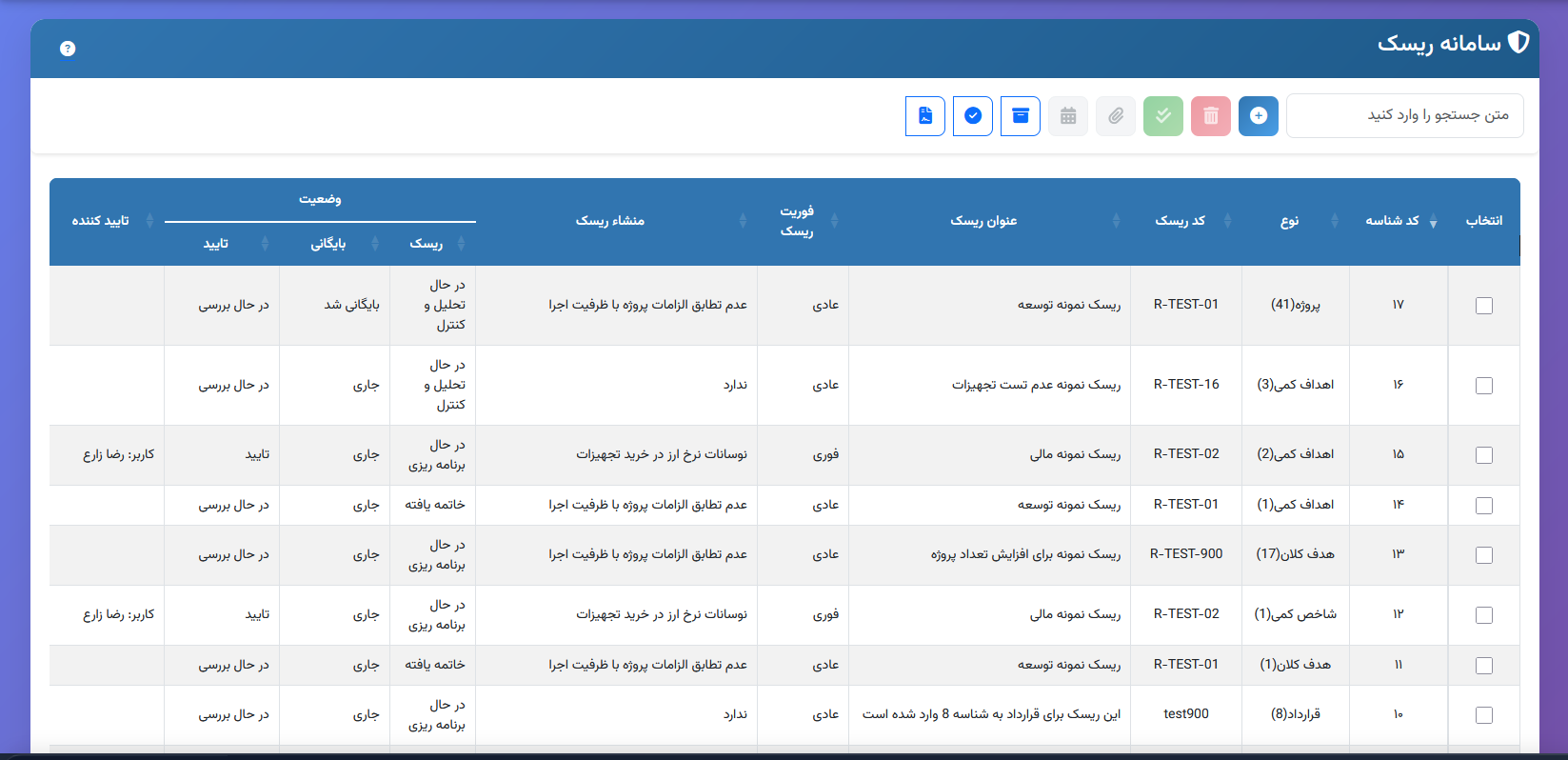Click the calendar toolbar button
Screen dimensions: 1568x760
point(1068,116)
